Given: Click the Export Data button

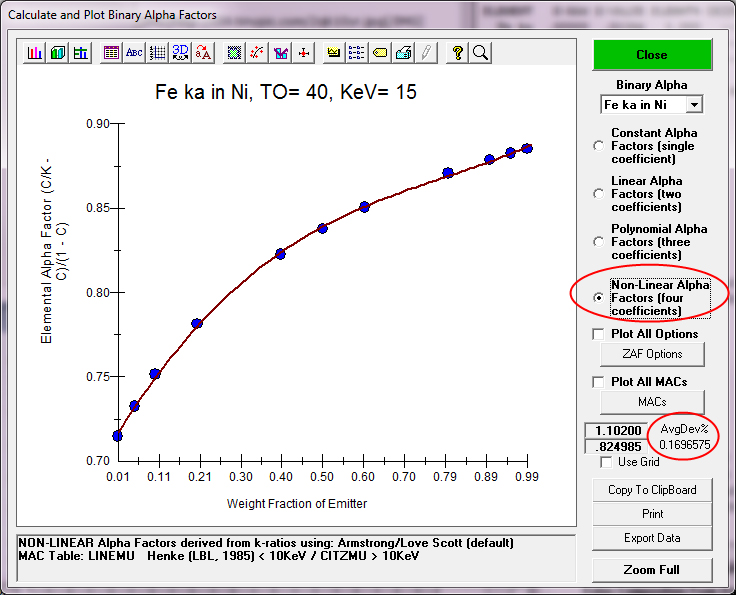Looking at the screenshot, I should click(651, 538).
